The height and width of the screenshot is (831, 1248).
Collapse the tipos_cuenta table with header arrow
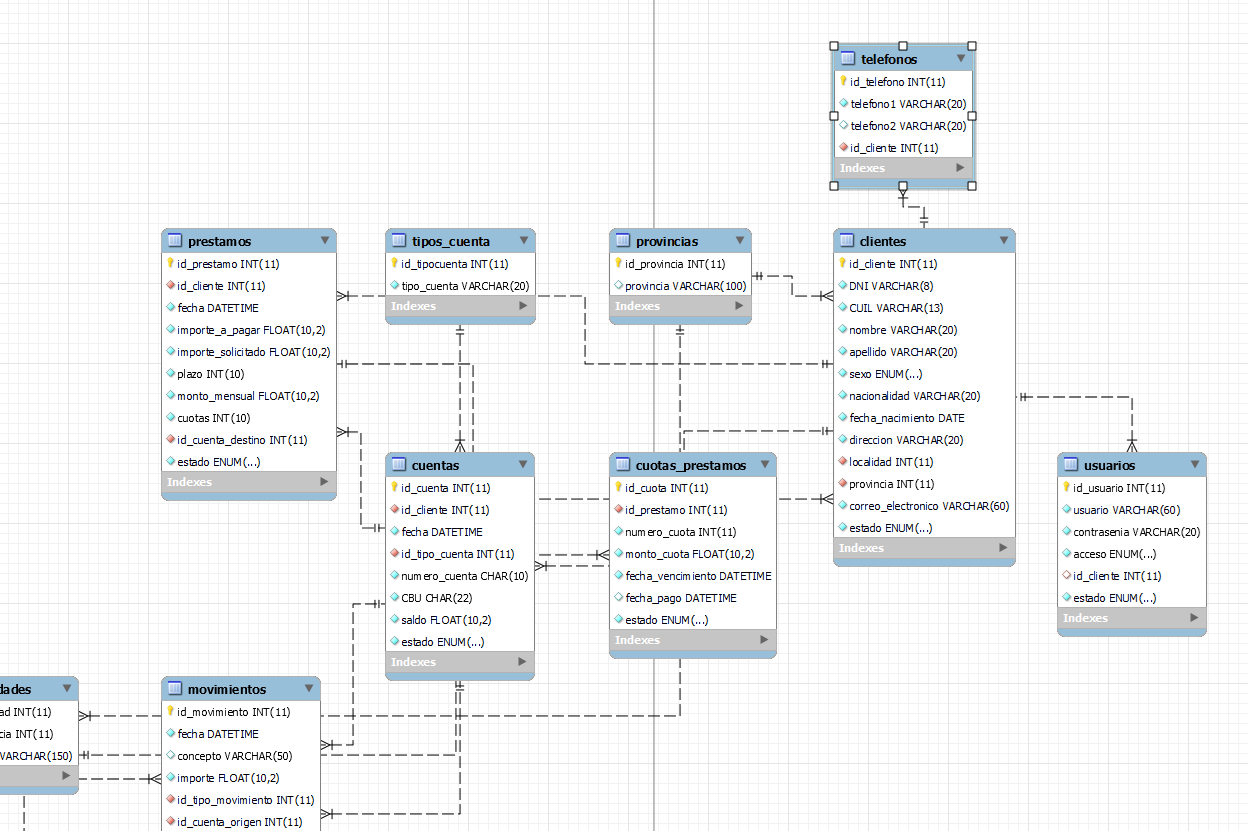point(523,241)
